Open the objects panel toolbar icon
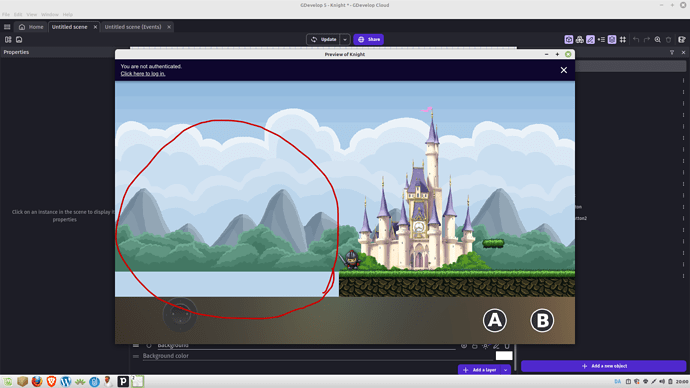This screenshot has height=388, width=690. pos(569,40)
